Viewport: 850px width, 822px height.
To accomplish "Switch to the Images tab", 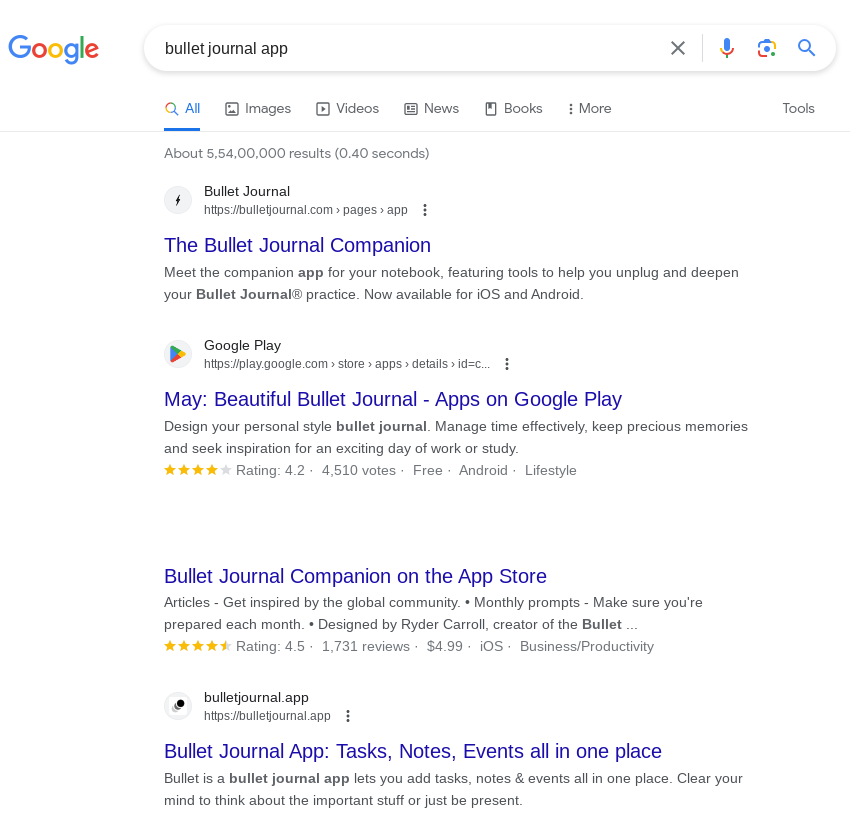I will (x=258, y=108).
